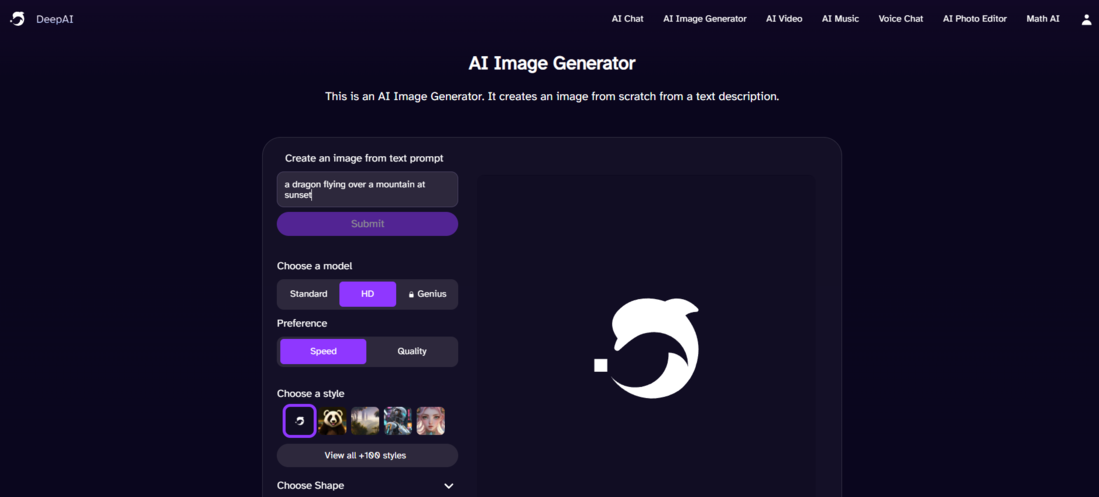Open the user profile account icon
1099x497 pixels.
(x=1087, y=19)
